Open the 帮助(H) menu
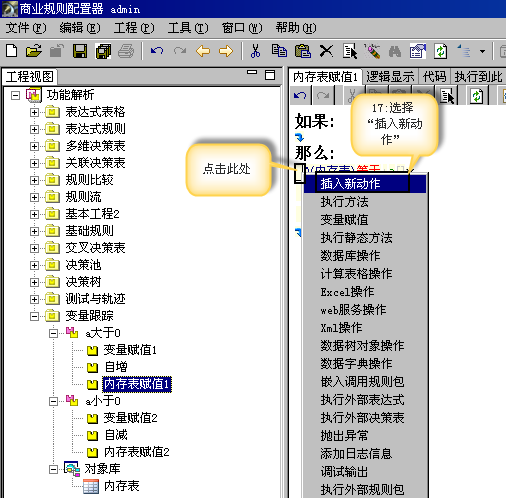 coord(296,28)
